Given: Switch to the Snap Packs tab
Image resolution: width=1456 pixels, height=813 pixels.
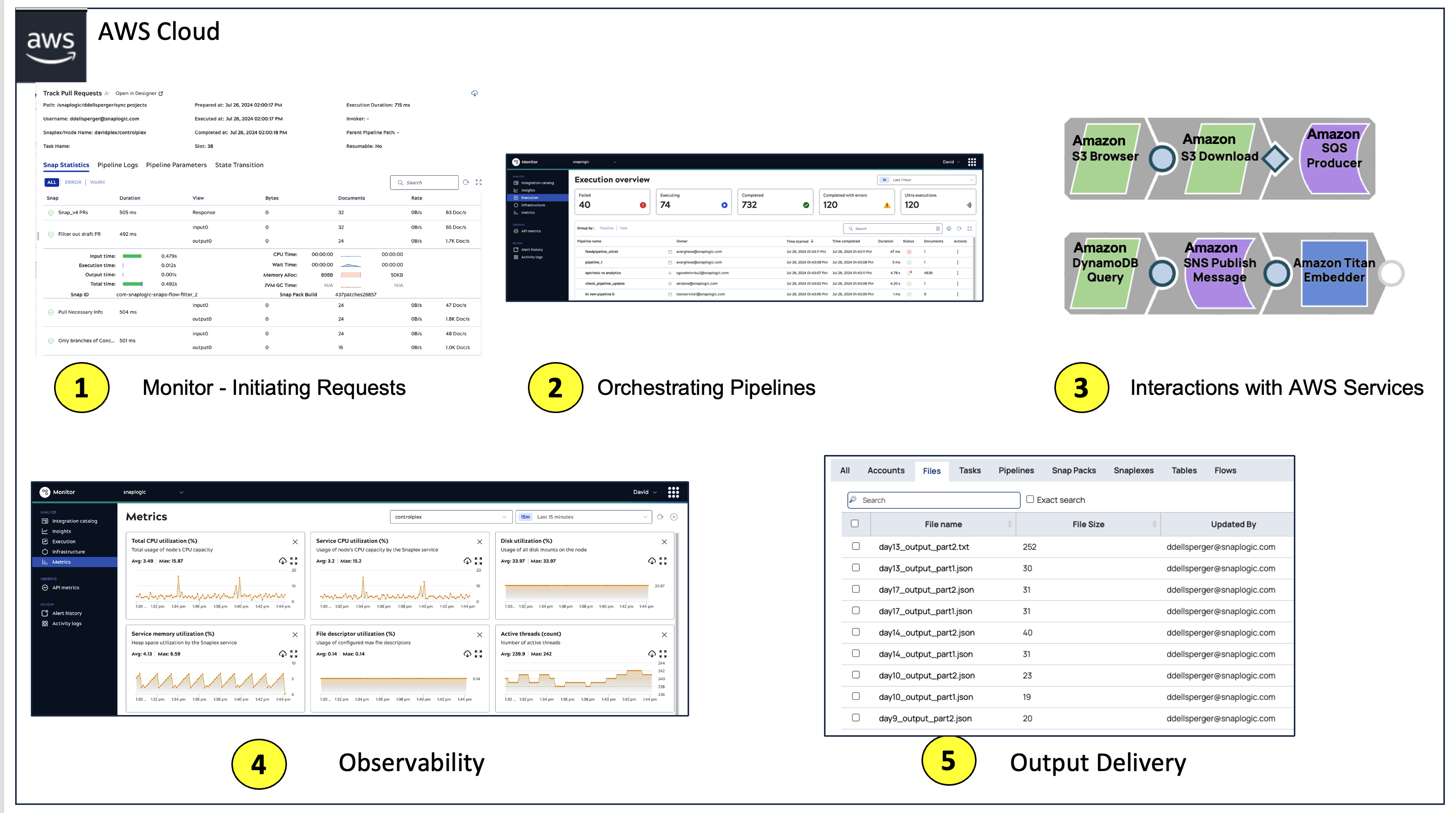Looking at the screenshot, I should point(1074,471).
